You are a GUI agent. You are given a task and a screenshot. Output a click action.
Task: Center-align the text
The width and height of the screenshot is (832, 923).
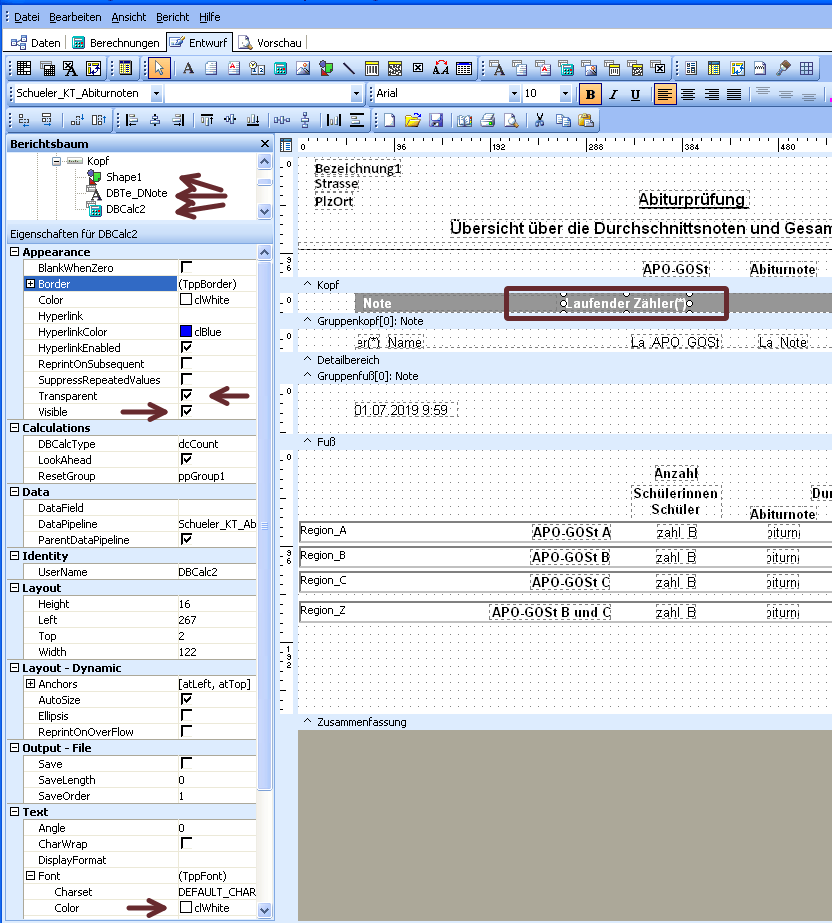(688, 94)
